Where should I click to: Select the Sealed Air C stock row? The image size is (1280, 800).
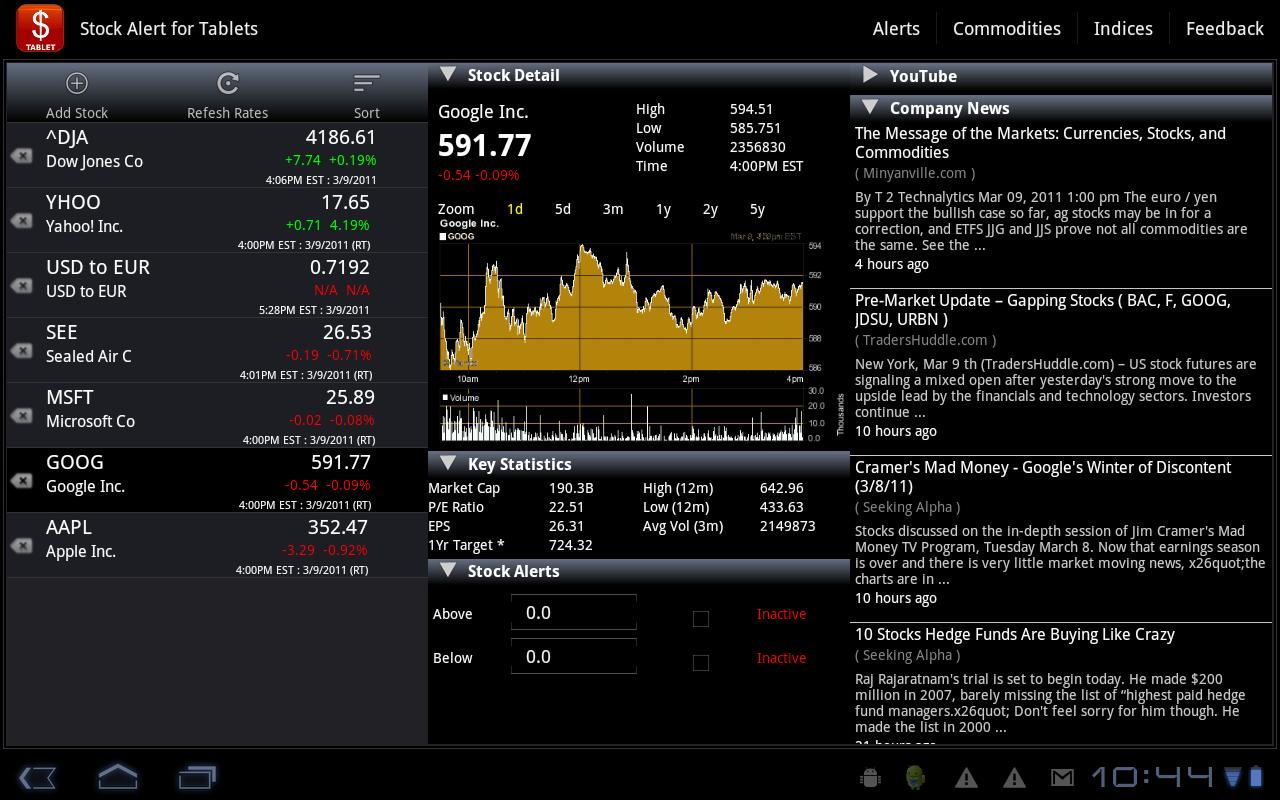[217, 350]
